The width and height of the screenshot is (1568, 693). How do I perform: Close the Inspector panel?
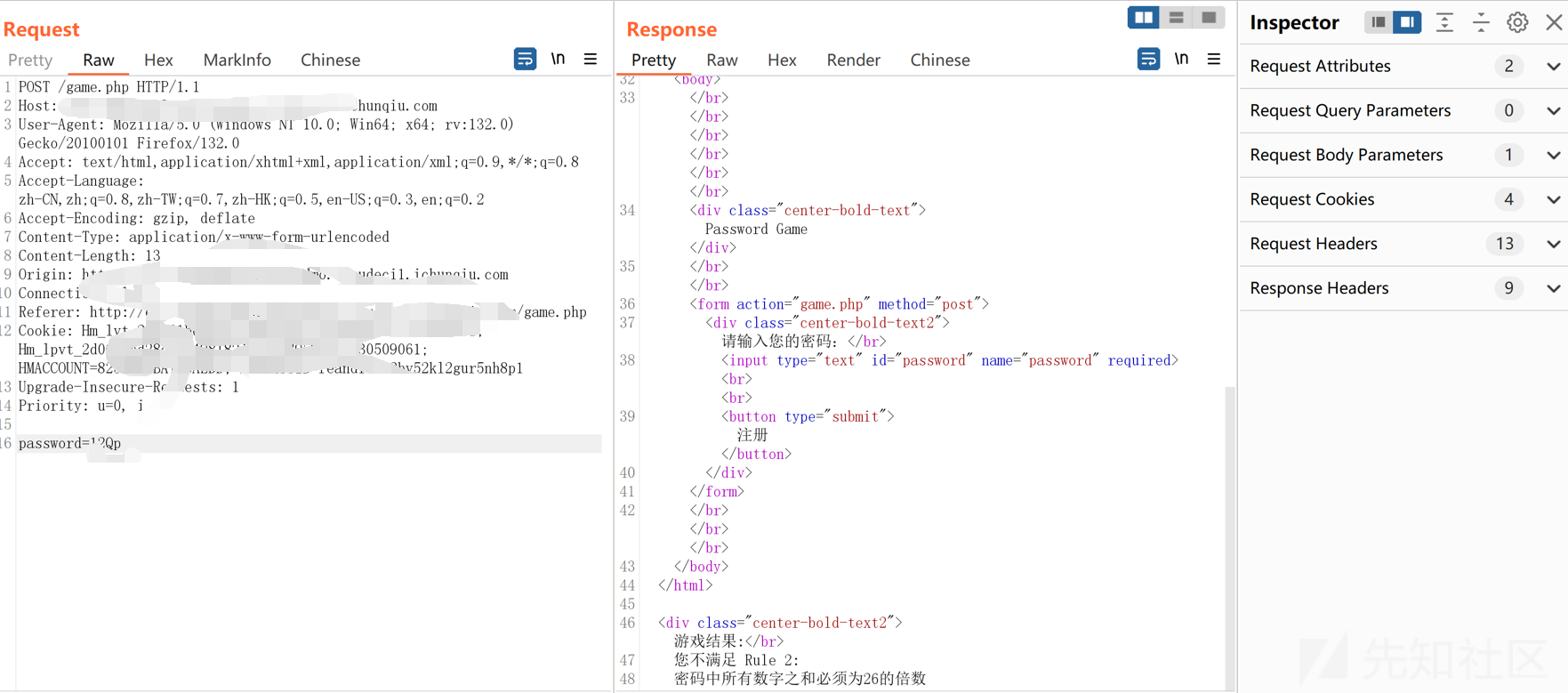click(x=1554, y=22)
